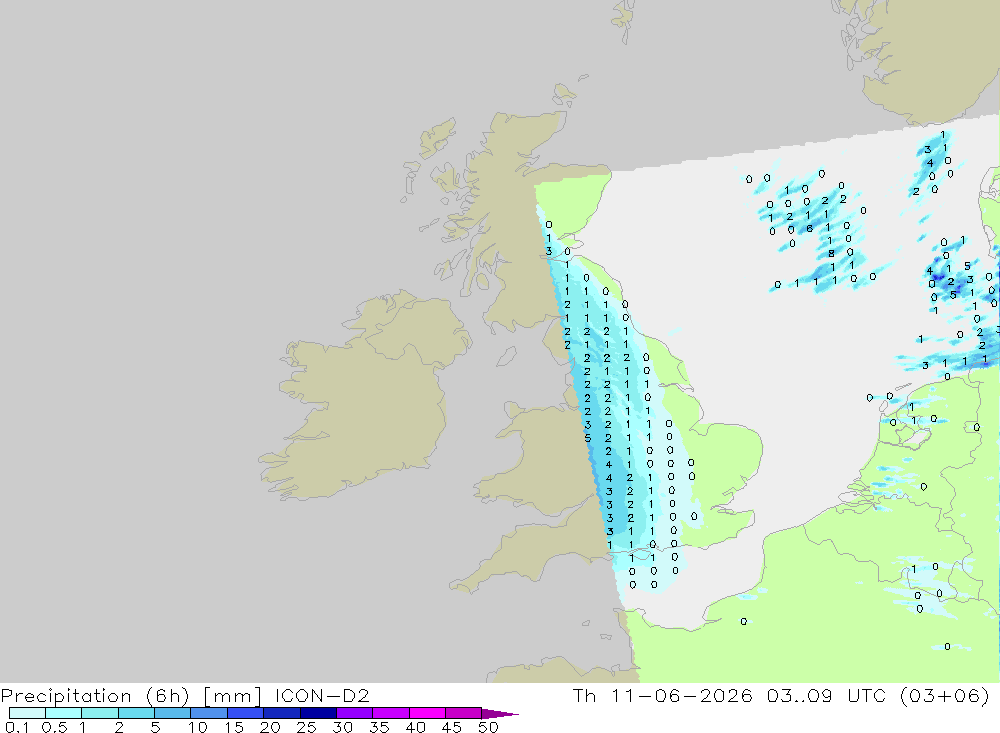Click the '[mm]' unit label
Image resolution: width=1000 pixels, height=733 pixels.
coord(232,695)
